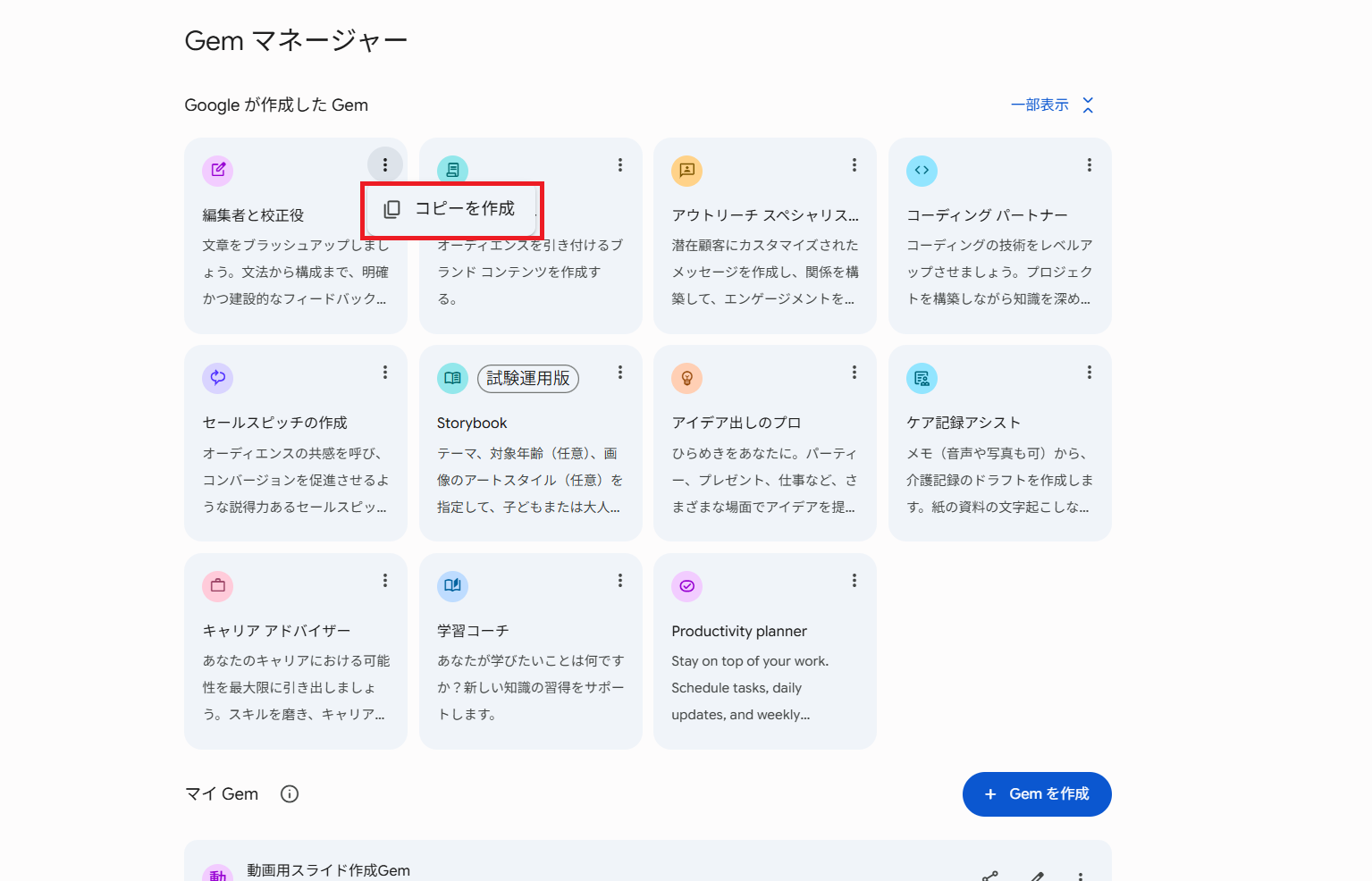Click the 学習コーチ card title

click(473, 631)
